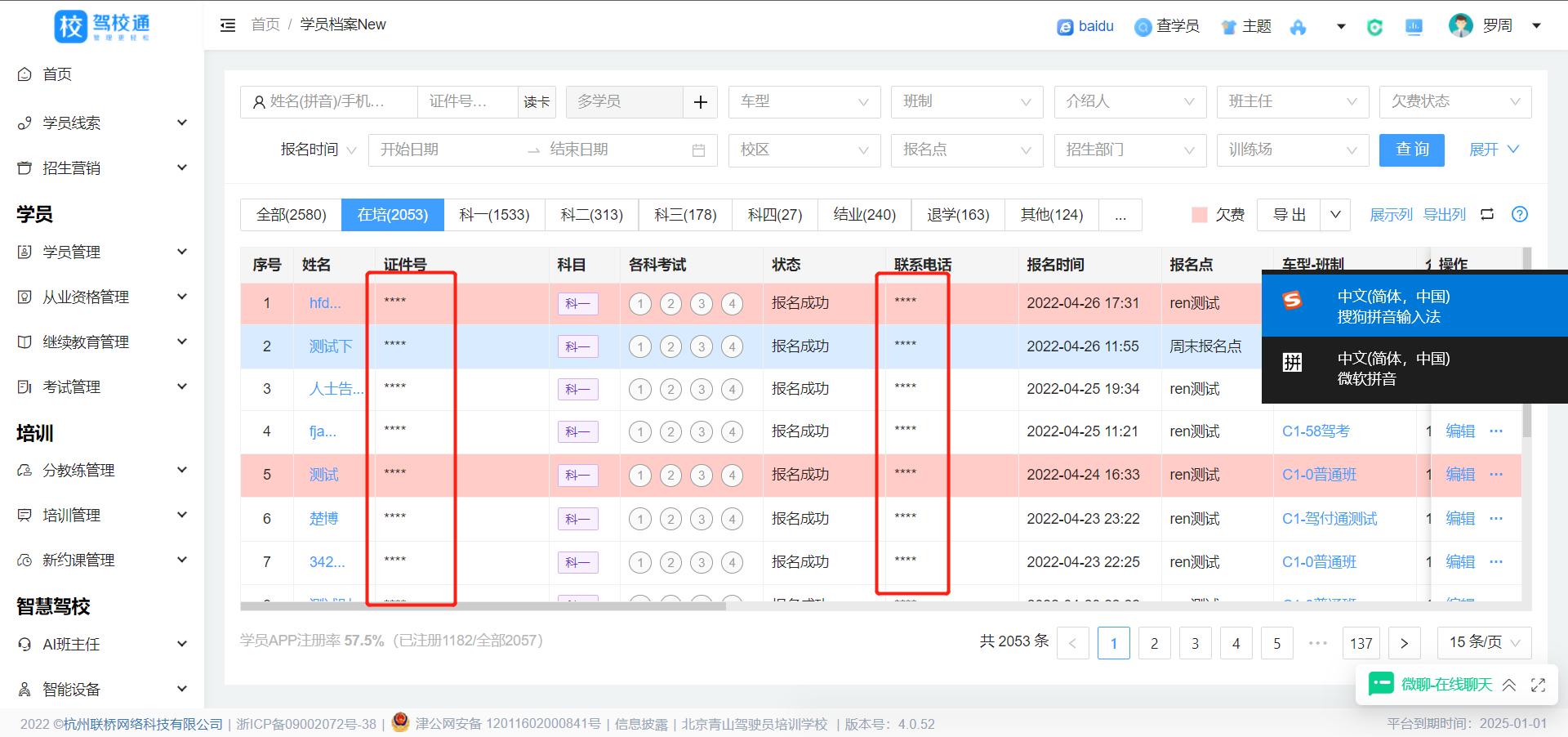The height and width of the screenshot is (737, 1568).
Task: Maximize 微聊 chat with fullscreen icon
Action: [x=1539, y=685]
